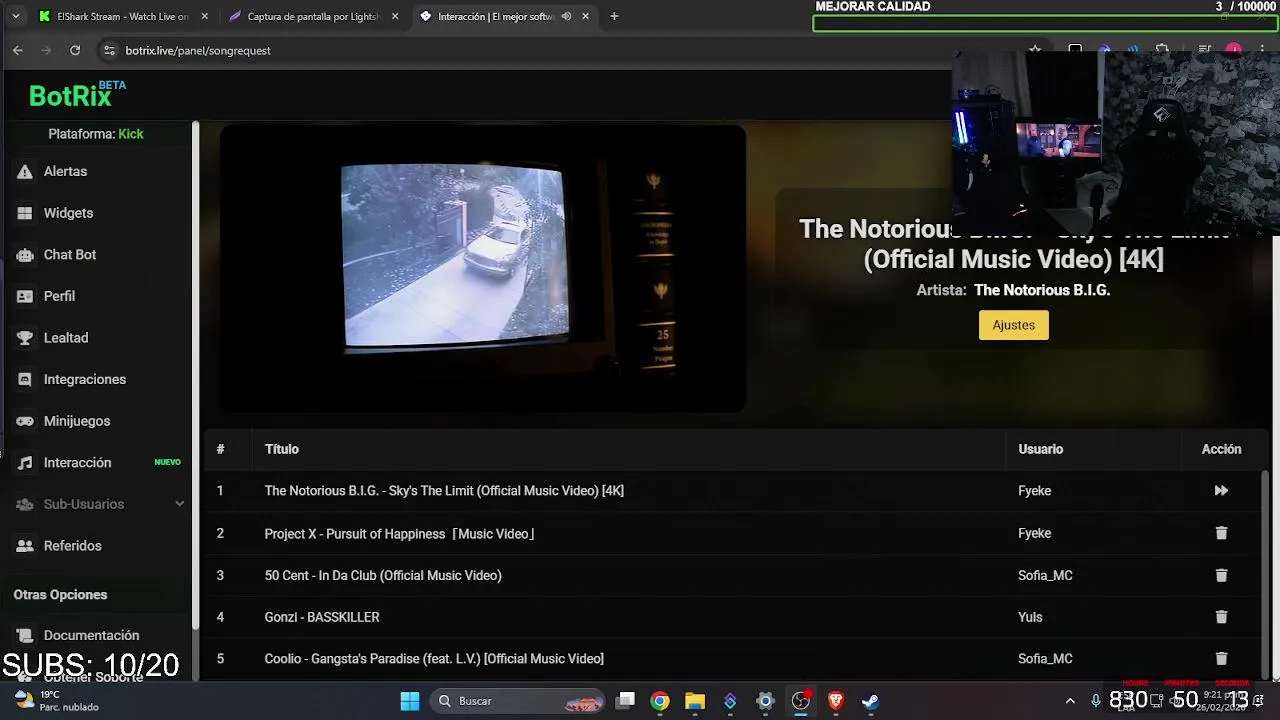Screen dimensions: 1280x720
Task: Open the Minijuegos section
Action: coord(76,421)
